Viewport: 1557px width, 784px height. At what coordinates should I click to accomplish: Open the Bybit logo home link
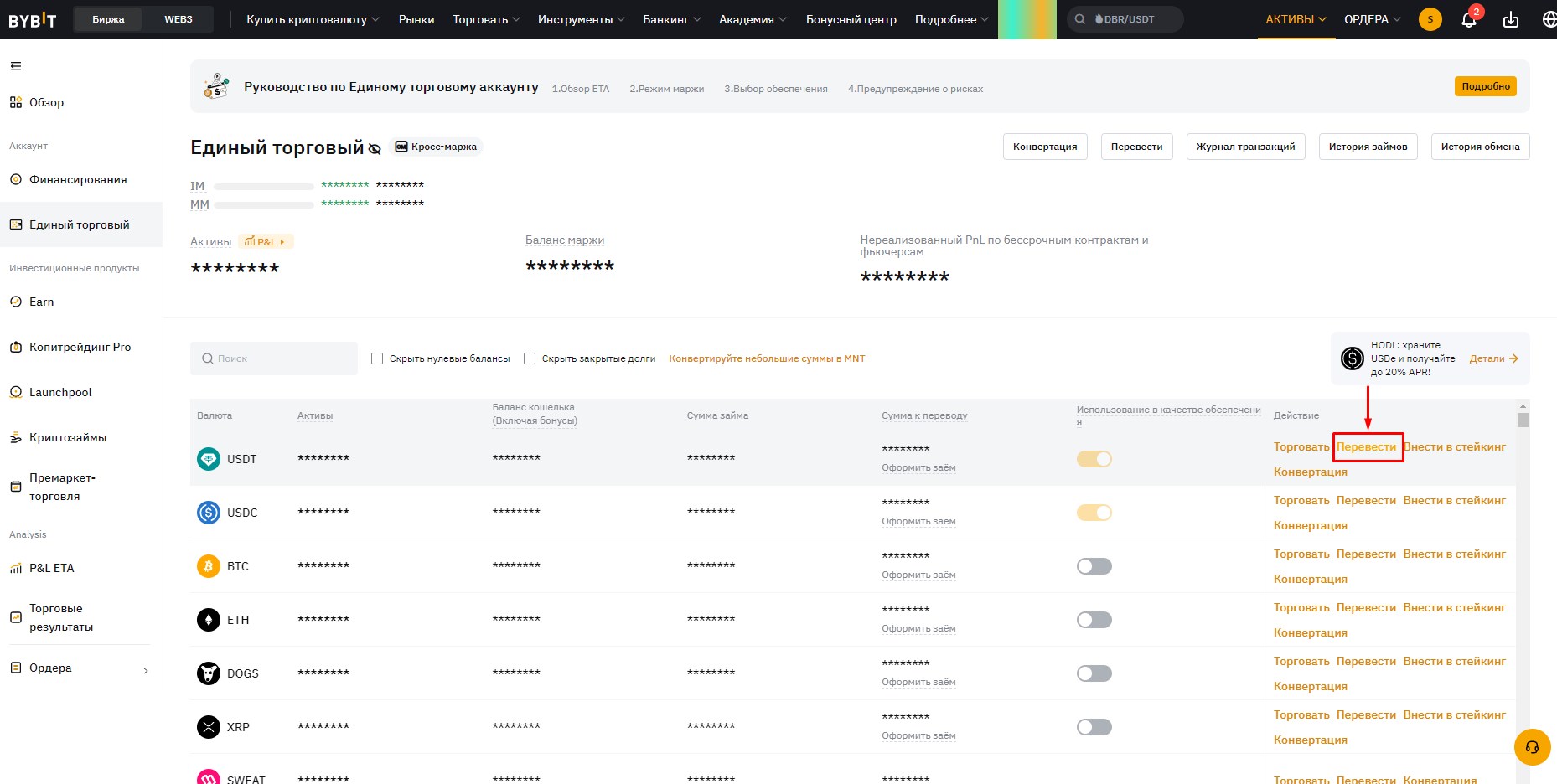click(x=32, y=20)
